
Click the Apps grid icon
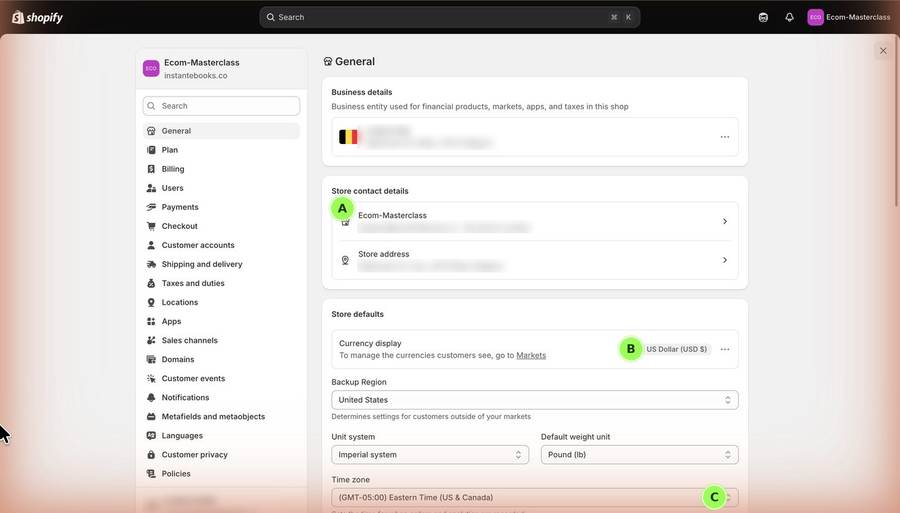click(x=151, y=321)
